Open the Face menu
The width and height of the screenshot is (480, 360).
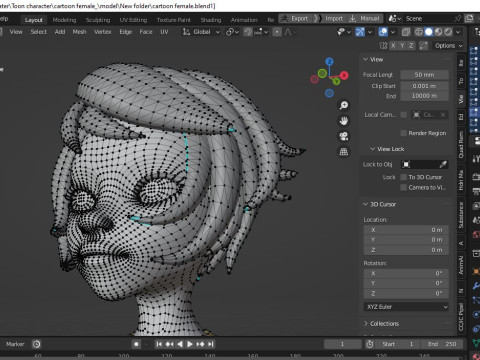pos(146,32)
